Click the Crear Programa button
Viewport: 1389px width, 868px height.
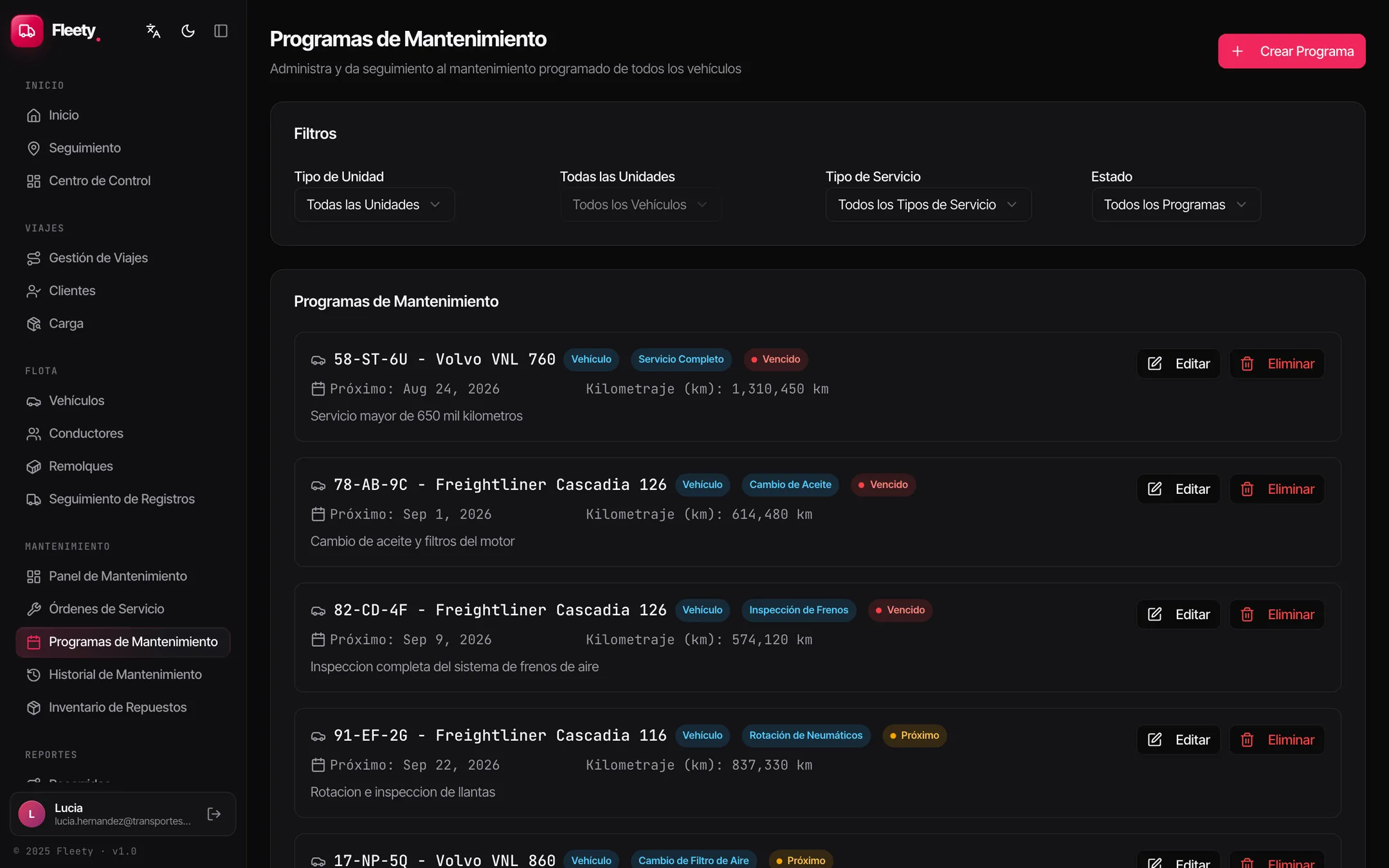point(1291,51)
